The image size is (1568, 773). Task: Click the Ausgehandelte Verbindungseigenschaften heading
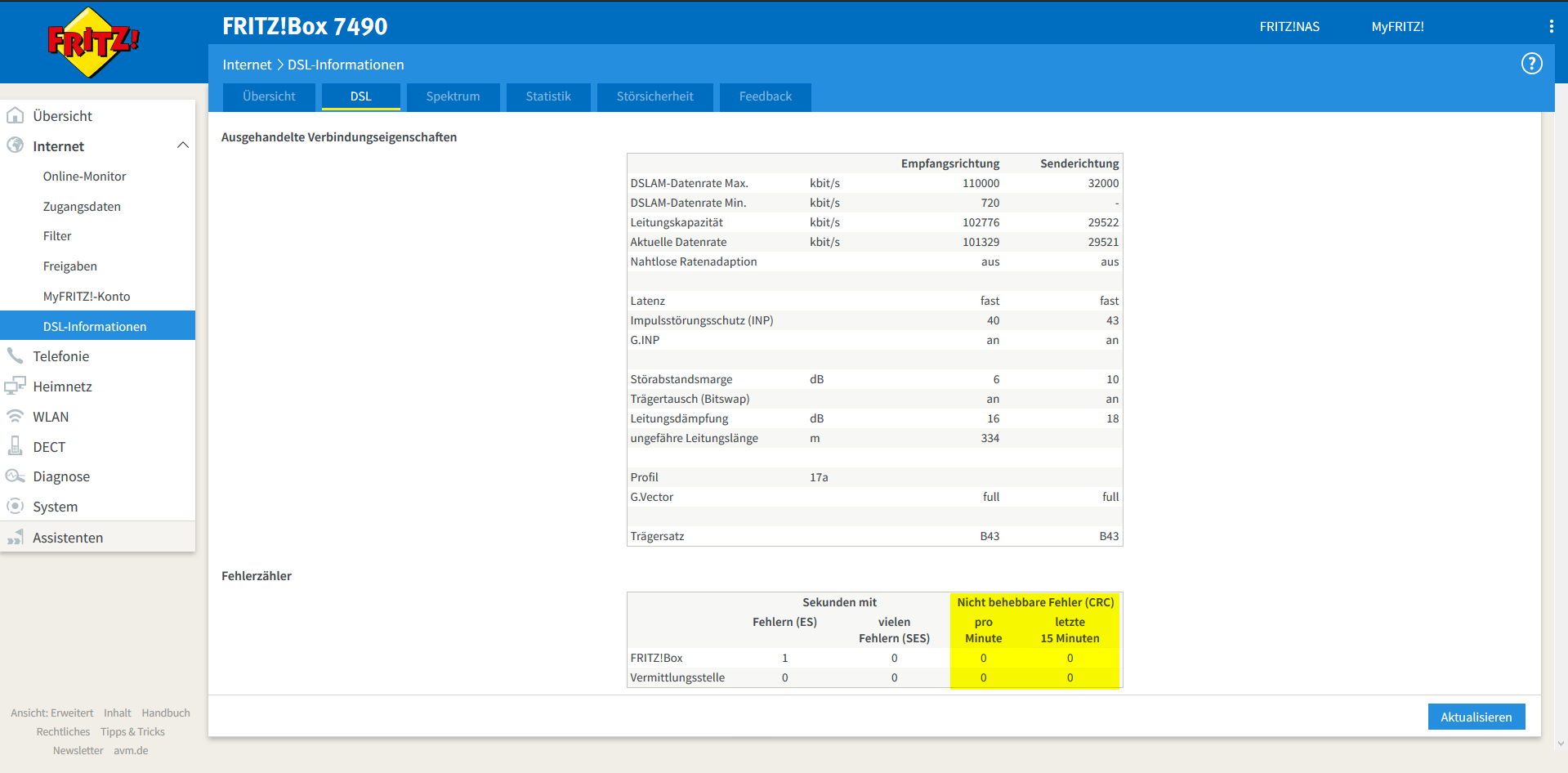339,137
